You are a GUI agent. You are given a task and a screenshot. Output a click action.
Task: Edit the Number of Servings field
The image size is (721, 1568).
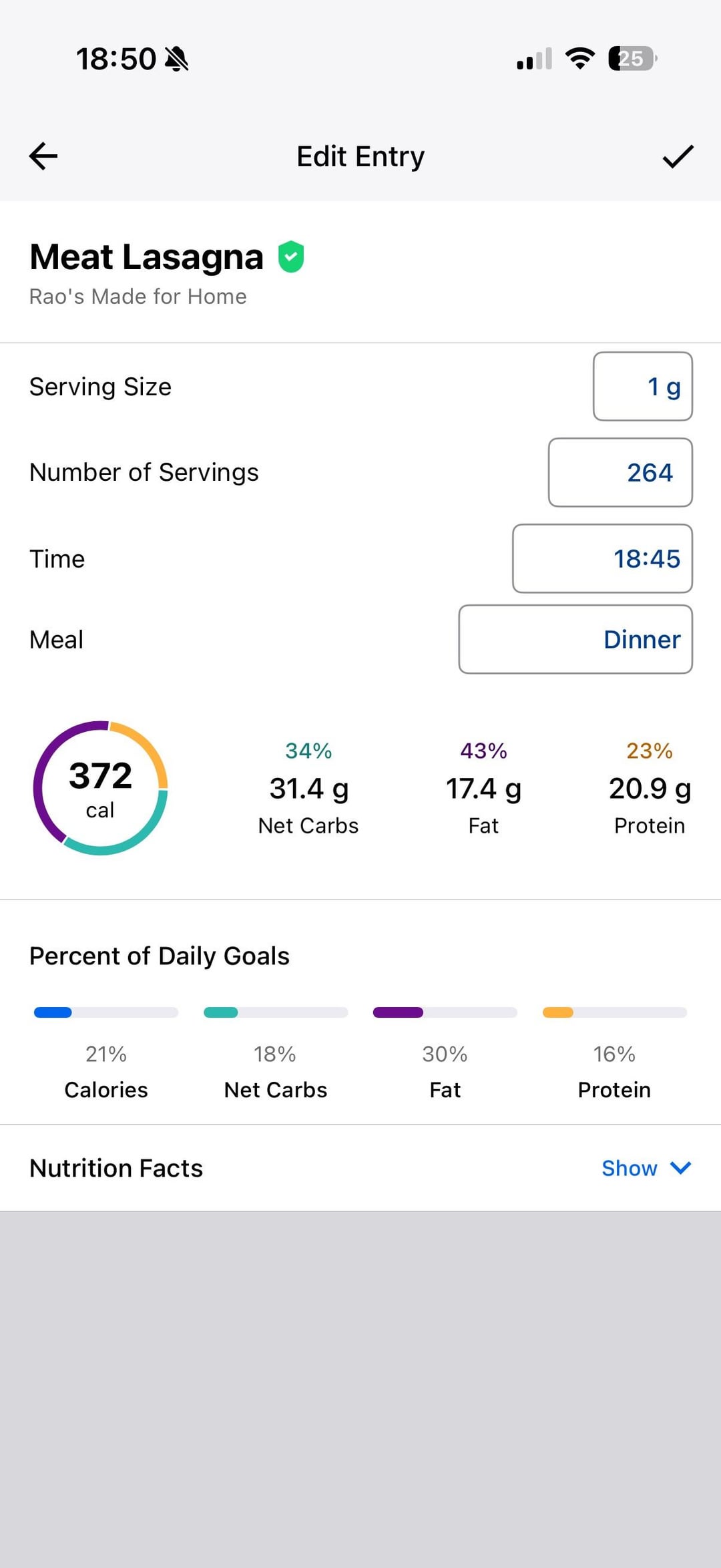(620, 472)
